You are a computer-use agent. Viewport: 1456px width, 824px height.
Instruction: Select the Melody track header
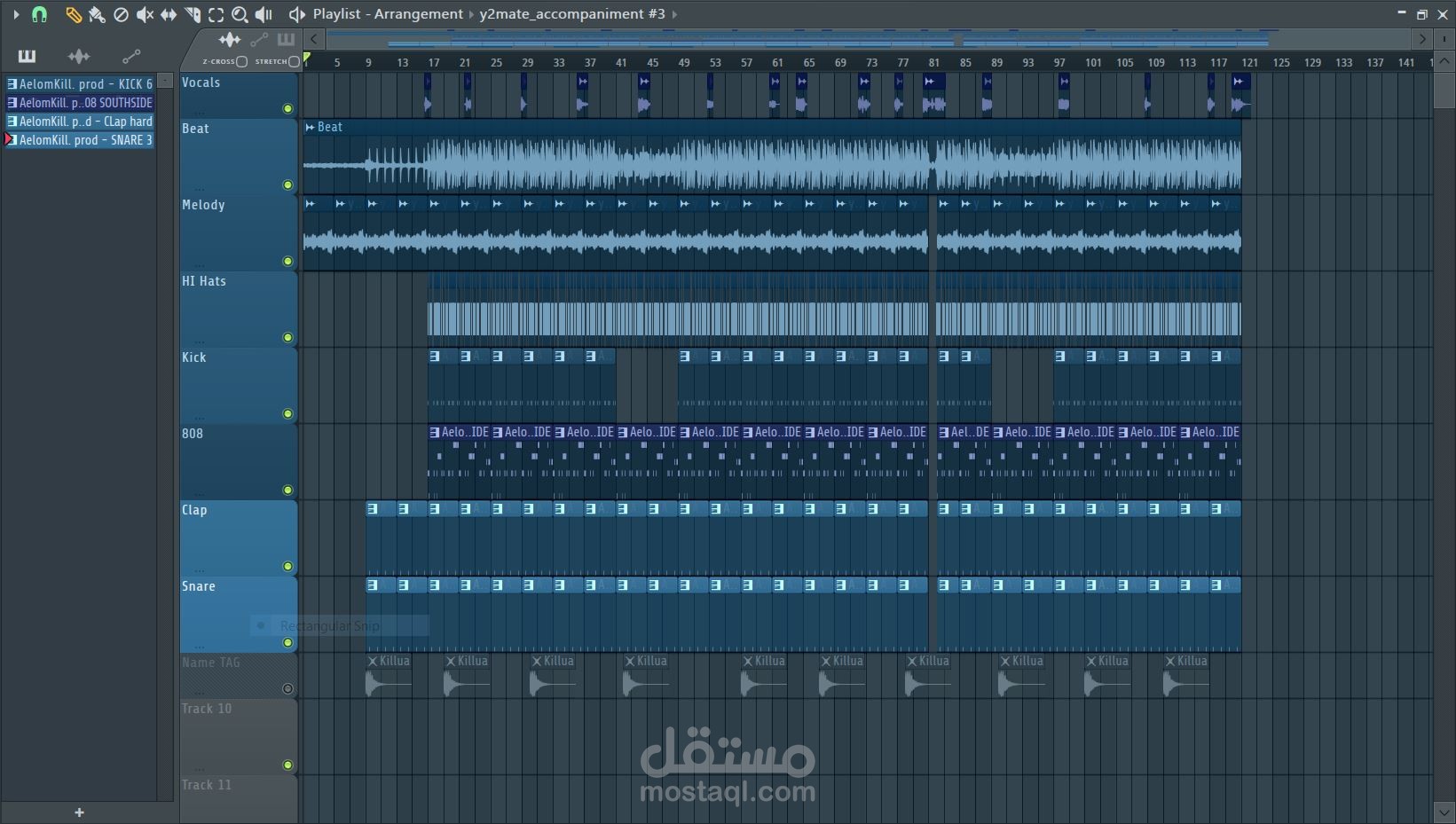pyautogui.click(x=238, y=232)
